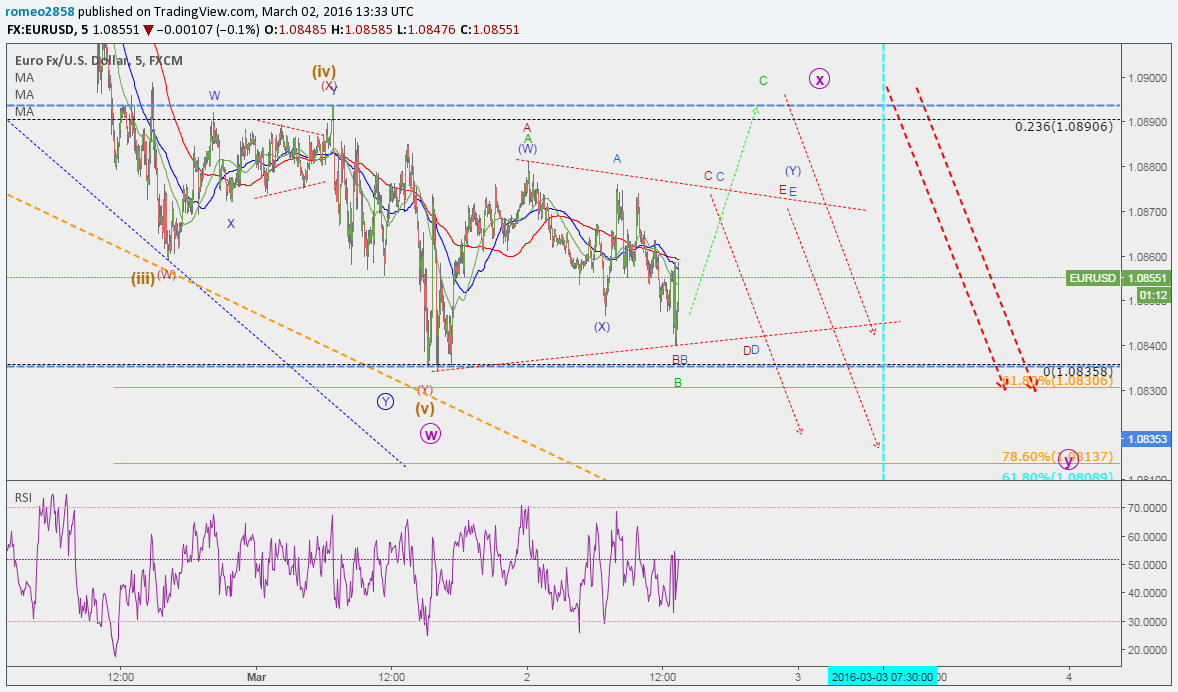
Task: Click the blue A wave label
Action: [617, 159]
